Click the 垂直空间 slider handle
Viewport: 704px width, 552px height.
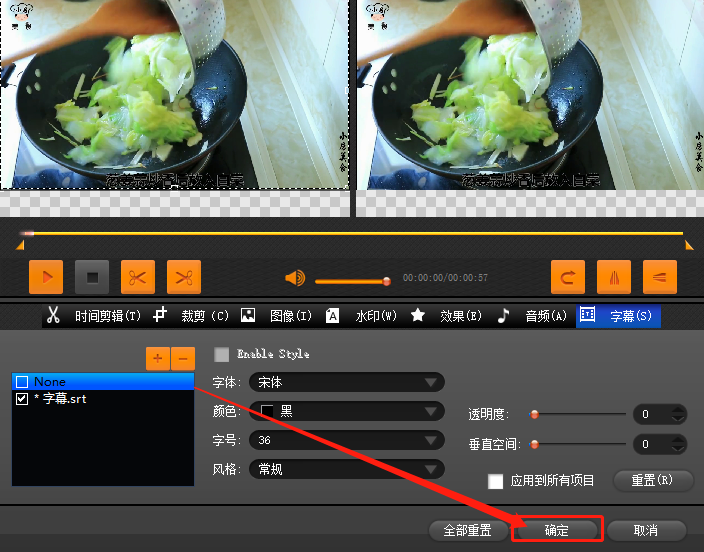pos(534,444)
